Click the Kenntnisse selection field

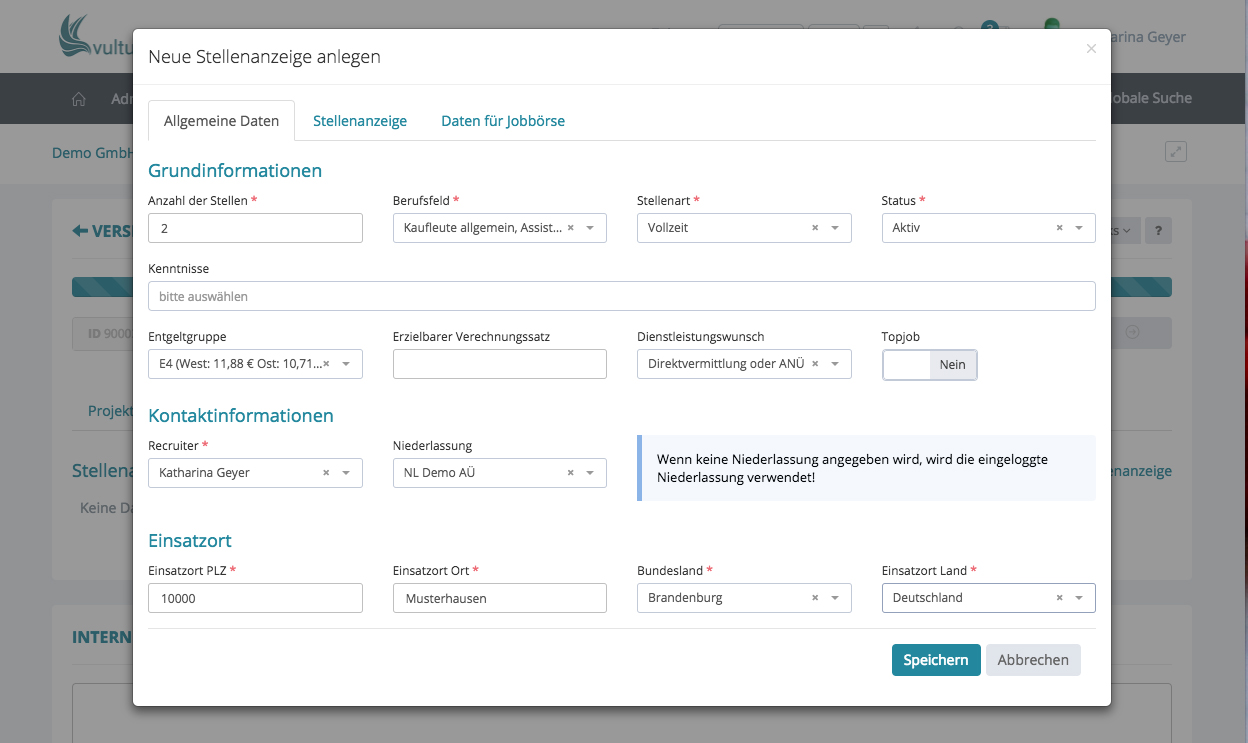pyautogui.click(x=621, y=296)
